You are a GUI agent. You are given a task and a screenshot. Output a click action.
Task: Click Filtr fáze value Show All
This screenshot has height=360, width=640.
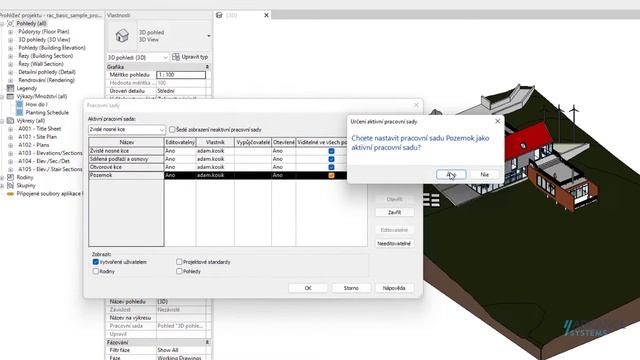[x=181, y=350]
